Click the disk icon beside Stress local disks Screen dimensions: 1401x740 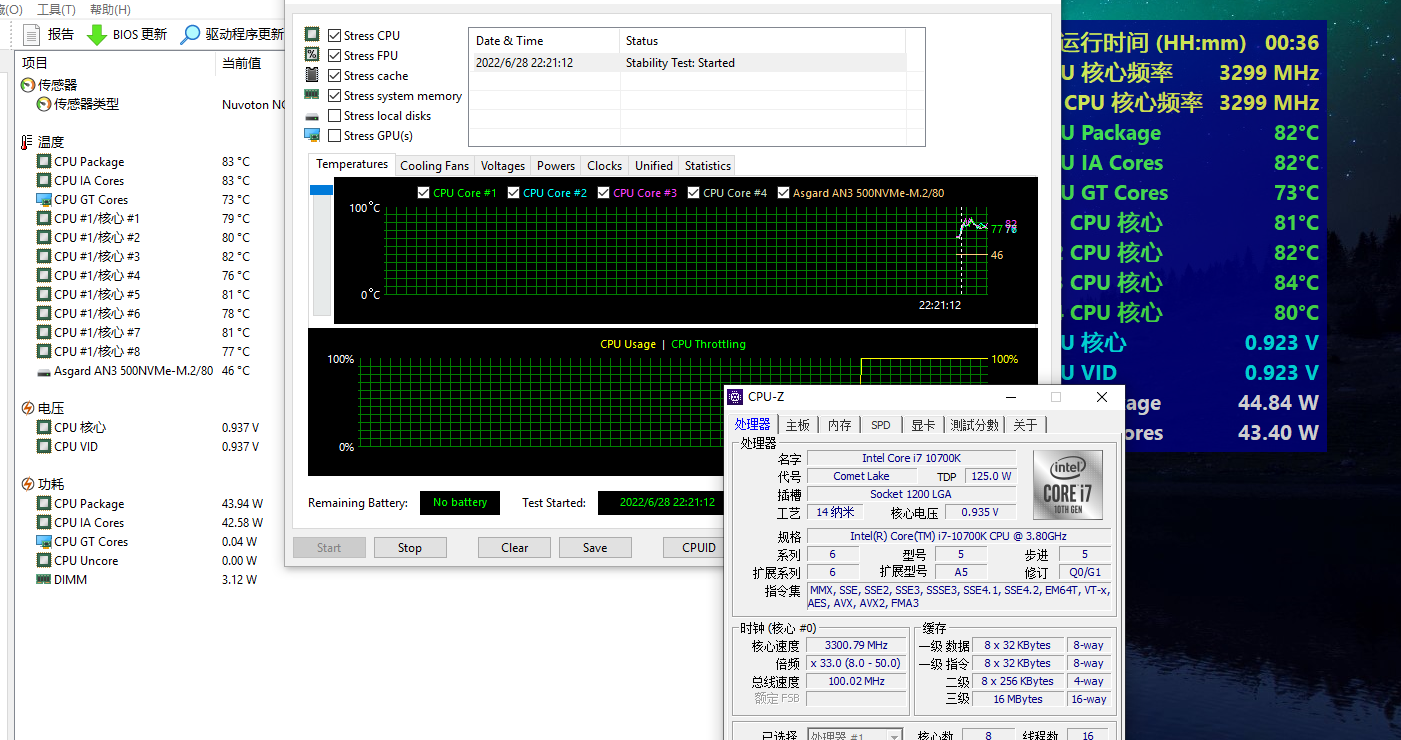pyautogui.click(x=312, y=116)
